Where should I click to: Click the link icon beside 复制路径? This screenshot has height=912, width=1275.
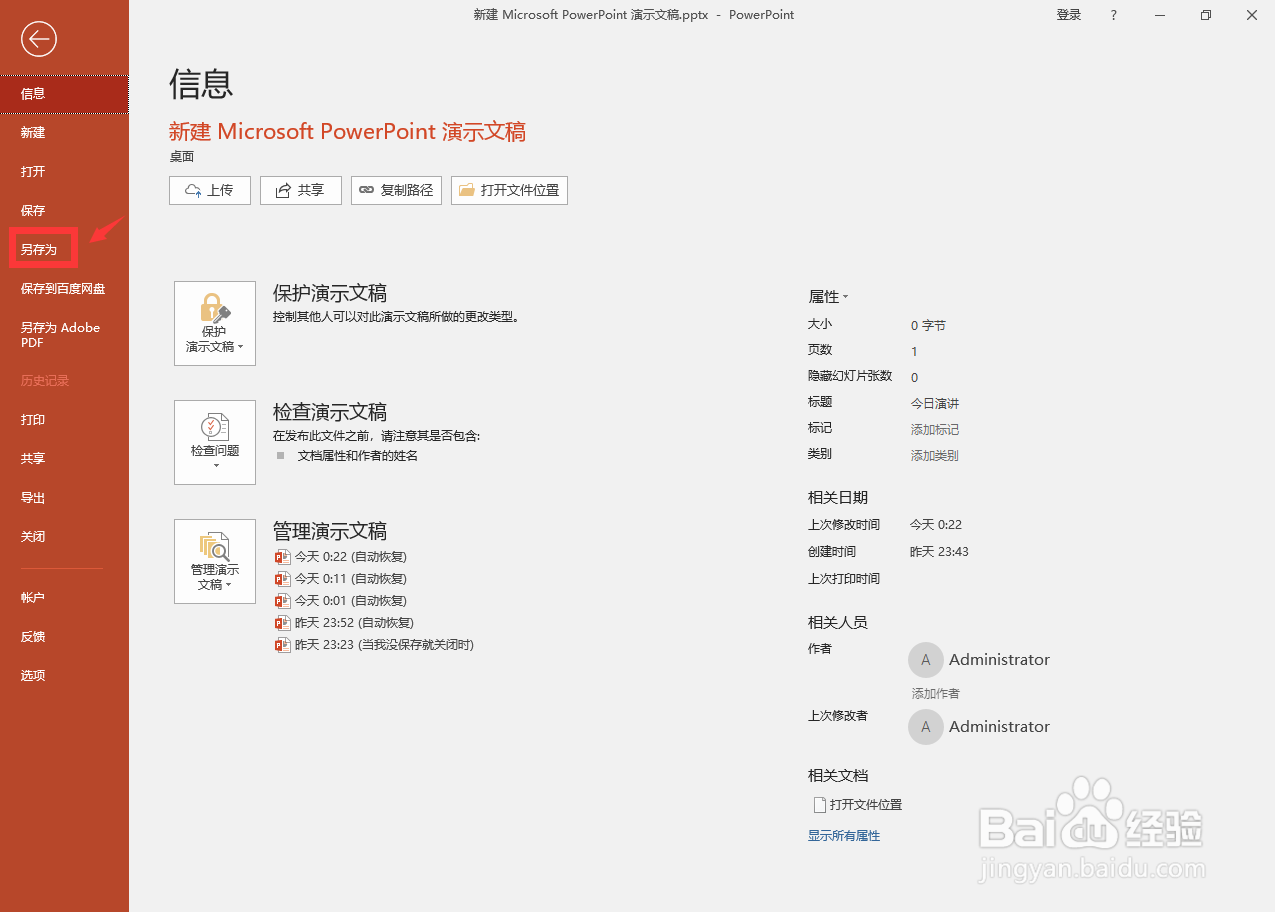tap(366, 190)
